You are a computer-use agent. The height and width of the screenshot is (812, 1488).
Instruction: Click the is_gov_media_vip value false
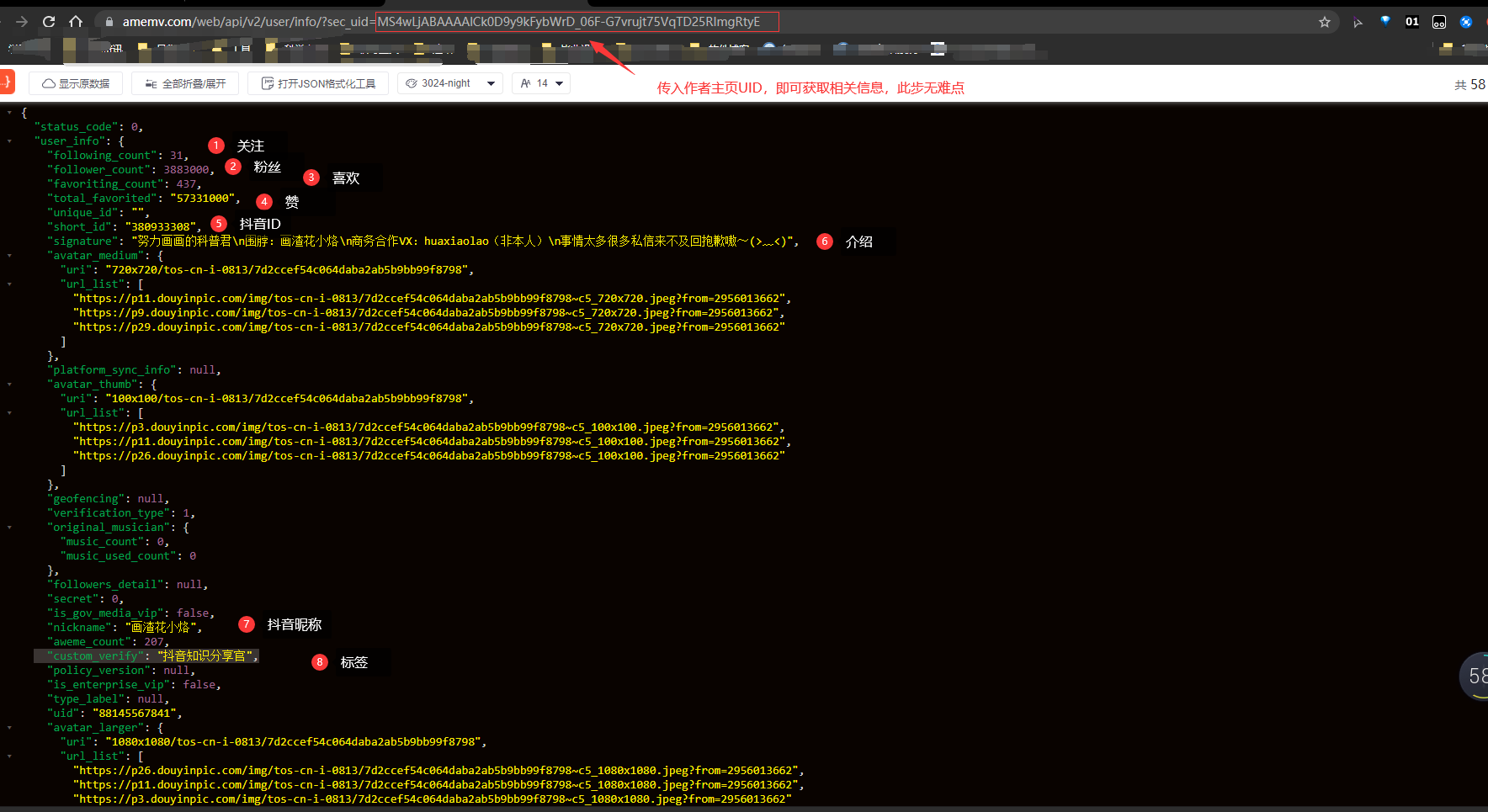[193, 613]
